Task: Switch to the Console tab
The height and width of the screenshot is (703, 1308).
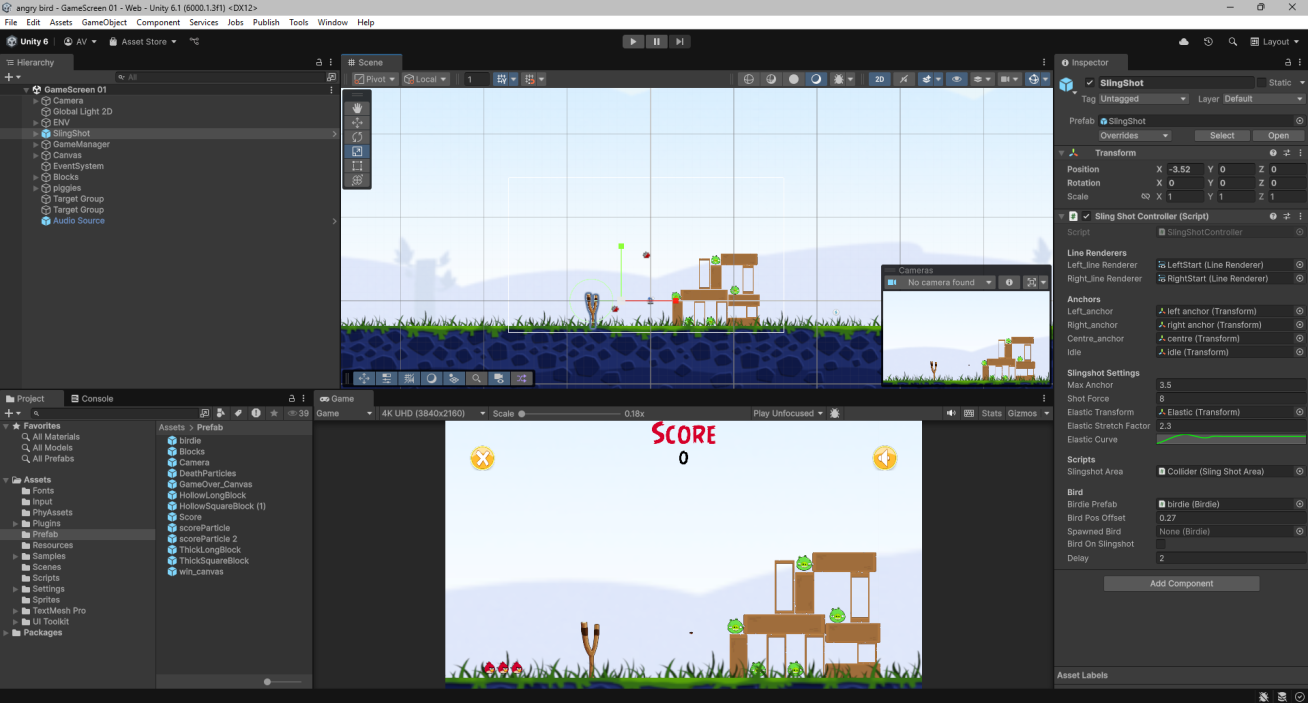Action: point(90,398)
